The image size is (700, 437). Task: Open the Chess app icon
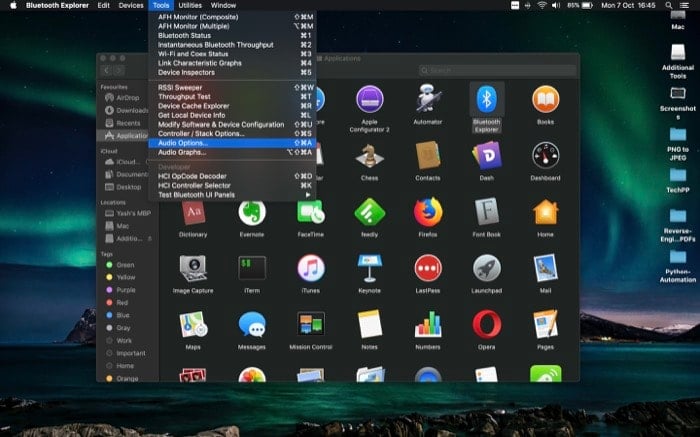point(369,155)
